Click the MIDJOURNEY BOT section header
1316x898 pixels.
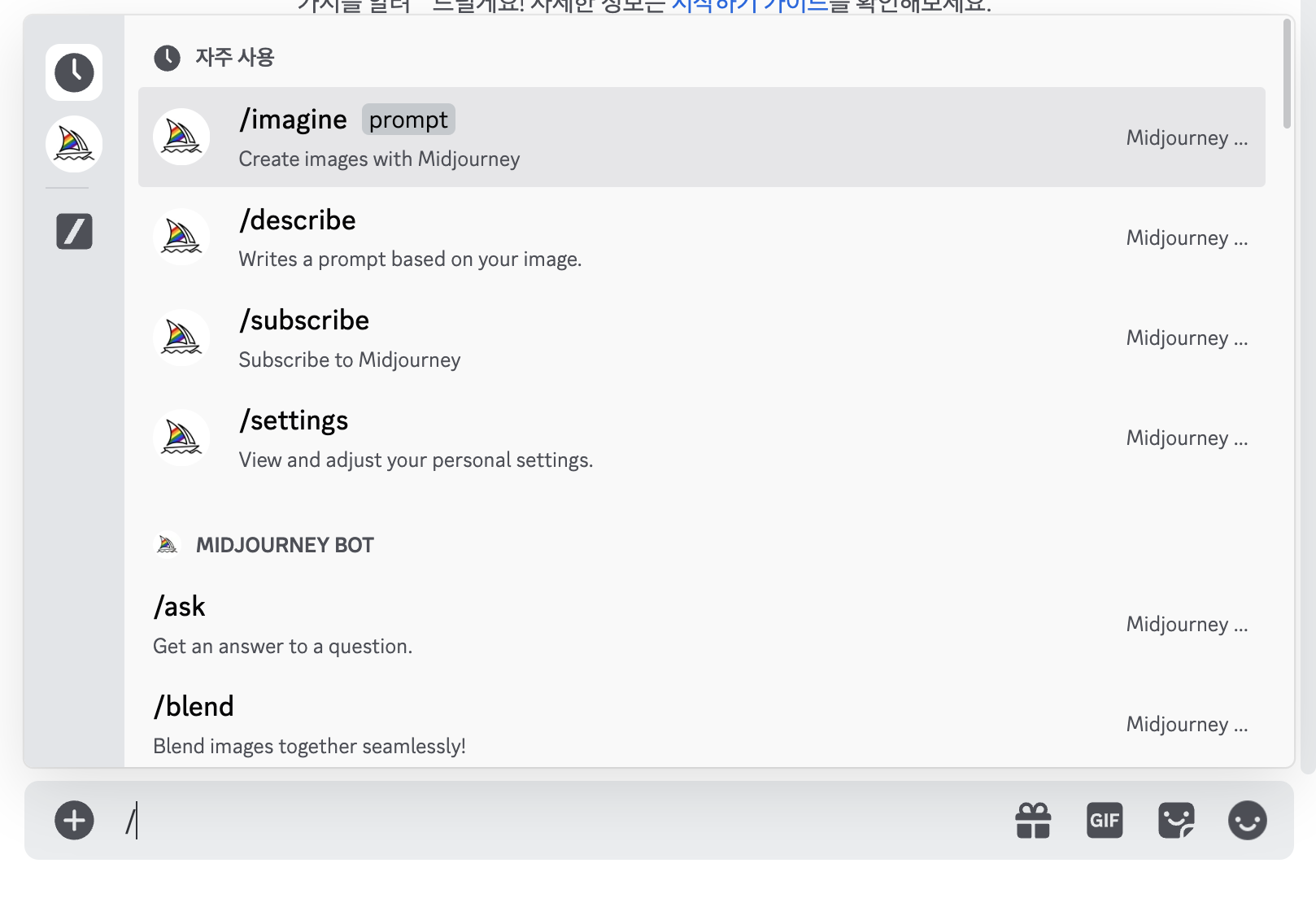click(x=285, y=545)
